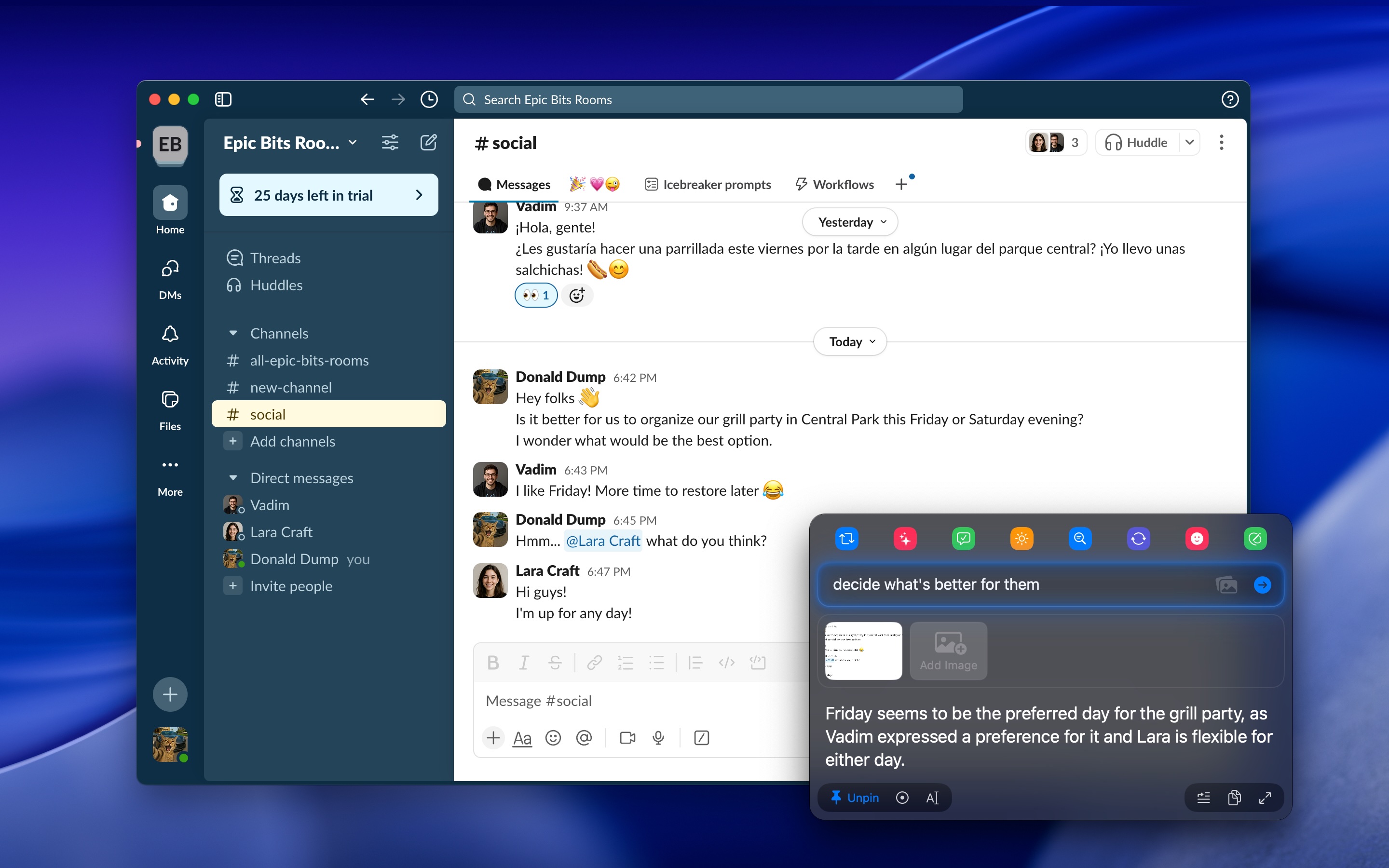Viewport: 1389px width, 868px height.
Task: Click the blue rephrase icon in AI panel
Action: click(846, 539)
